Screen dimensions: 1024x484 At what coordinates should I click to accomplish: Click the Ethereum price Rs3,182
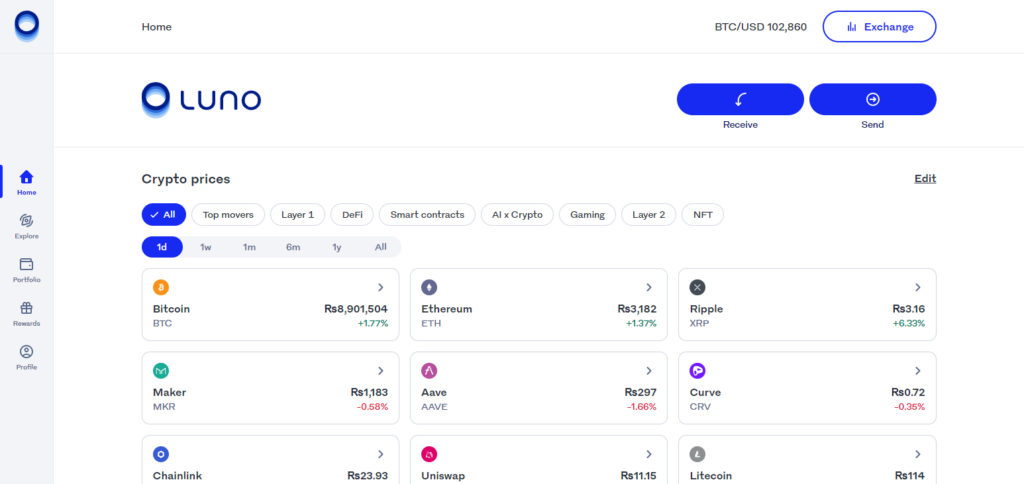(637, 309)
